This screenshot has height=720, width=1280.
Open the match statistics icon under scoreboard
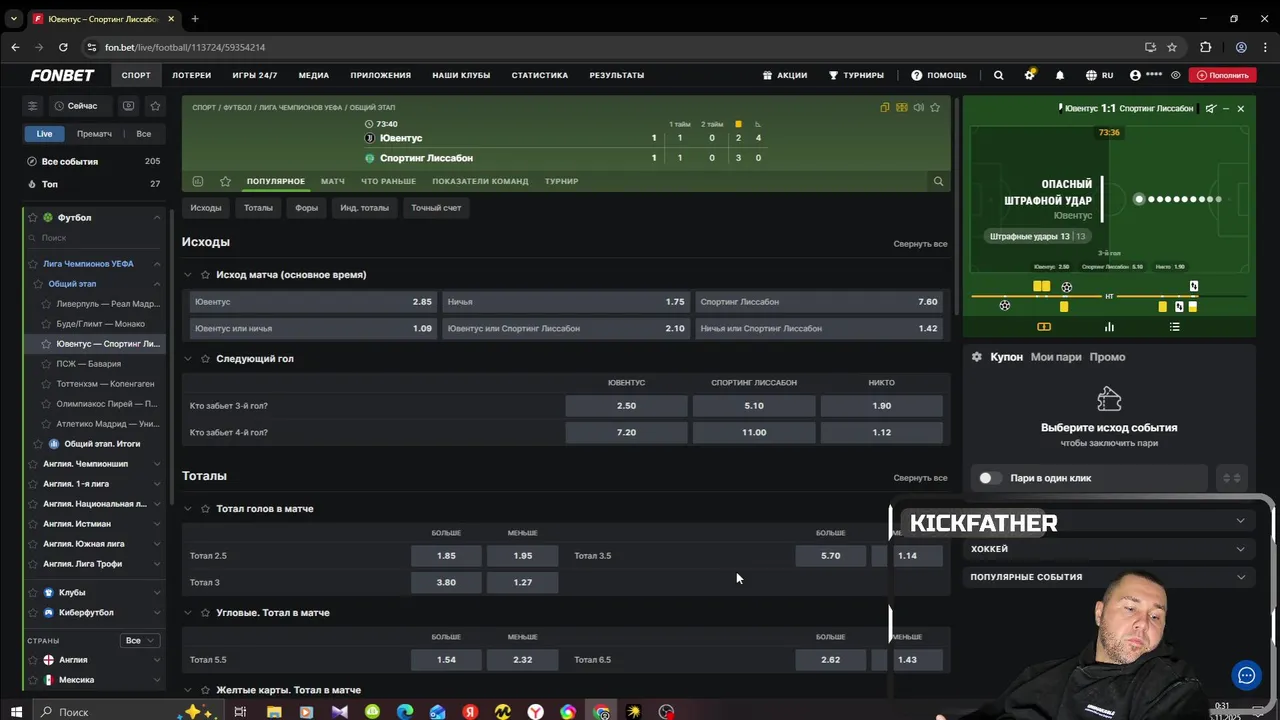[x=198, y=181]
